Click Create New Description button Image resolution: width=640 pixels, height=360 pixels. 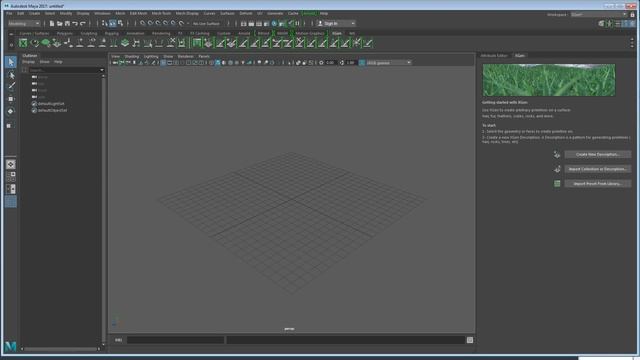point(598,154)
